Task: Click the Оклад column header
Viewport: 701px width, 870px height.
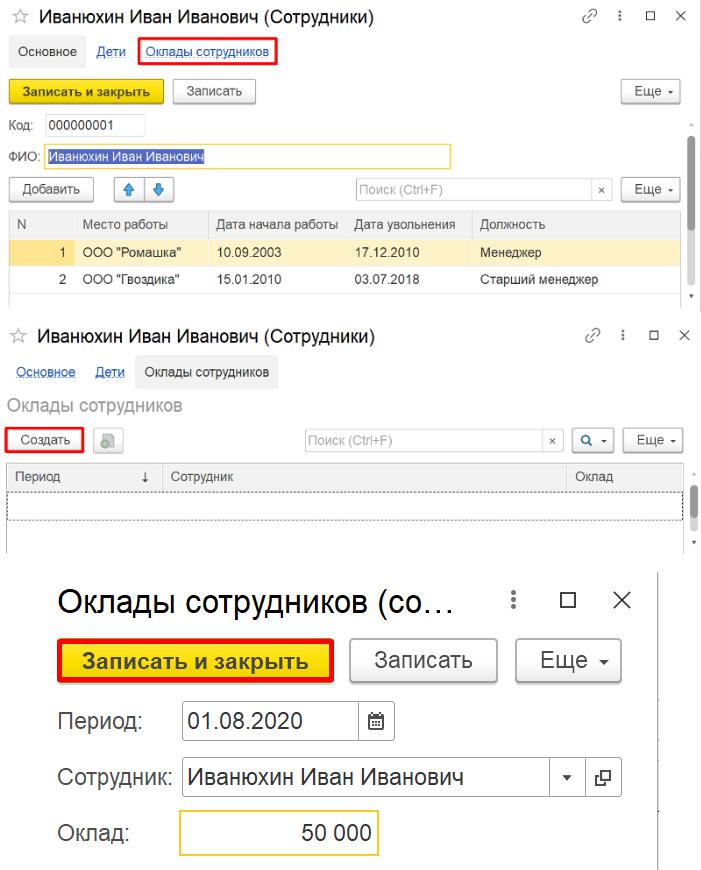Action: pos(624,477)
